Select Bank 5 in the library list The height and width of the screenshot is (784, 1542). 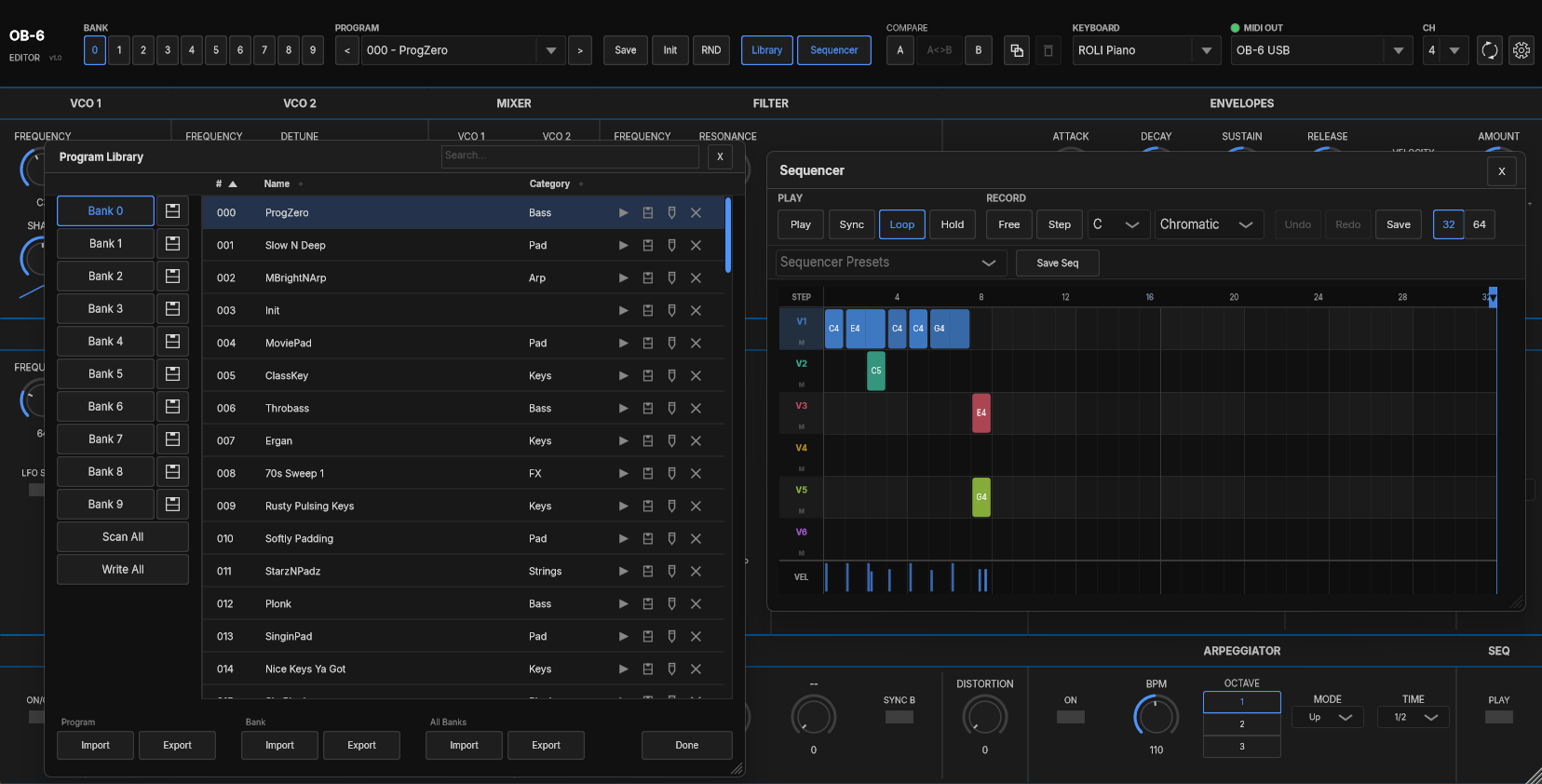pos(105,373)
